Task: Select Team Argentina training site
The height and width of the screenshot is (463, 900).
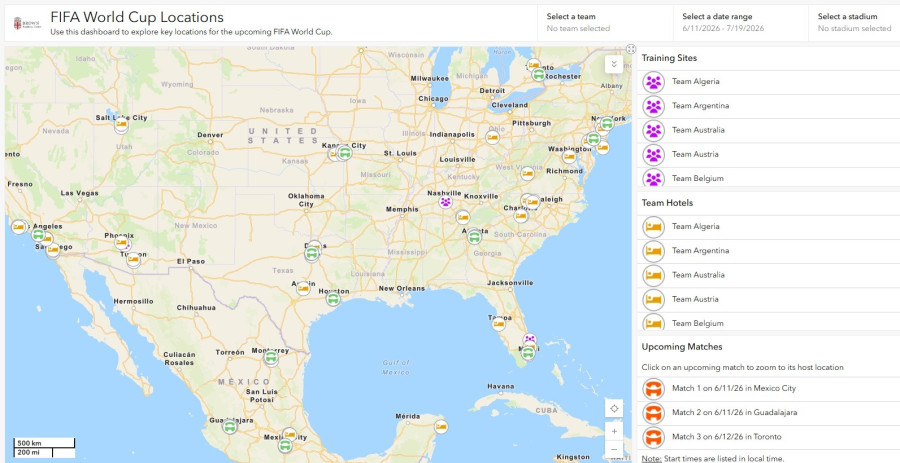Action: coord(769,106)
